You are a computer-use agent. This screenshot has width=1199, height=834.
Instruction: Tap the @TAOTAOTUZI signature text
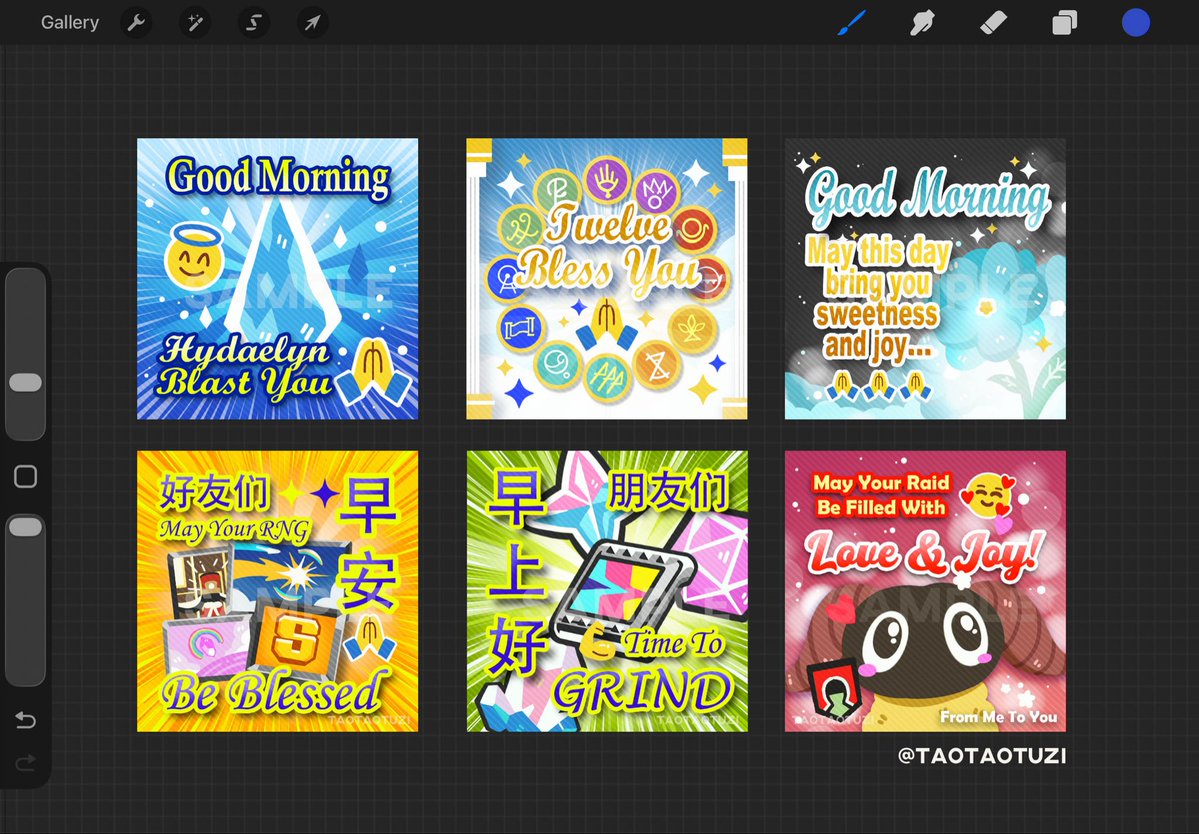point(982,756)
